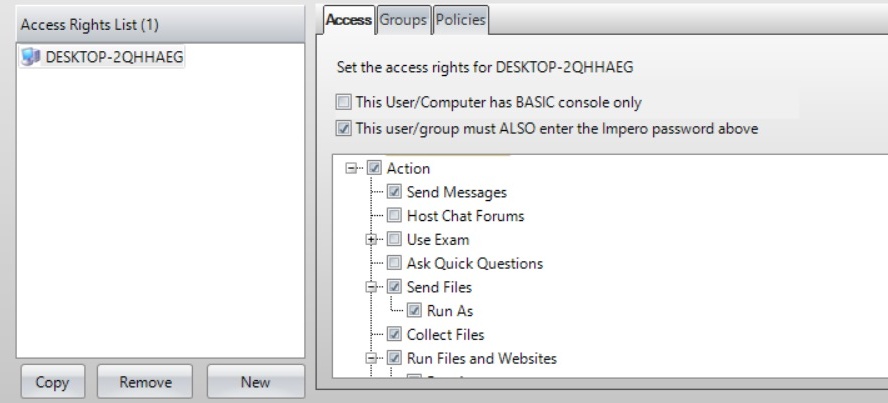The image size is (888, 403).
Task: Collapse the Send Files tree node
Action: pyautogui.click(x=371, y=288)
